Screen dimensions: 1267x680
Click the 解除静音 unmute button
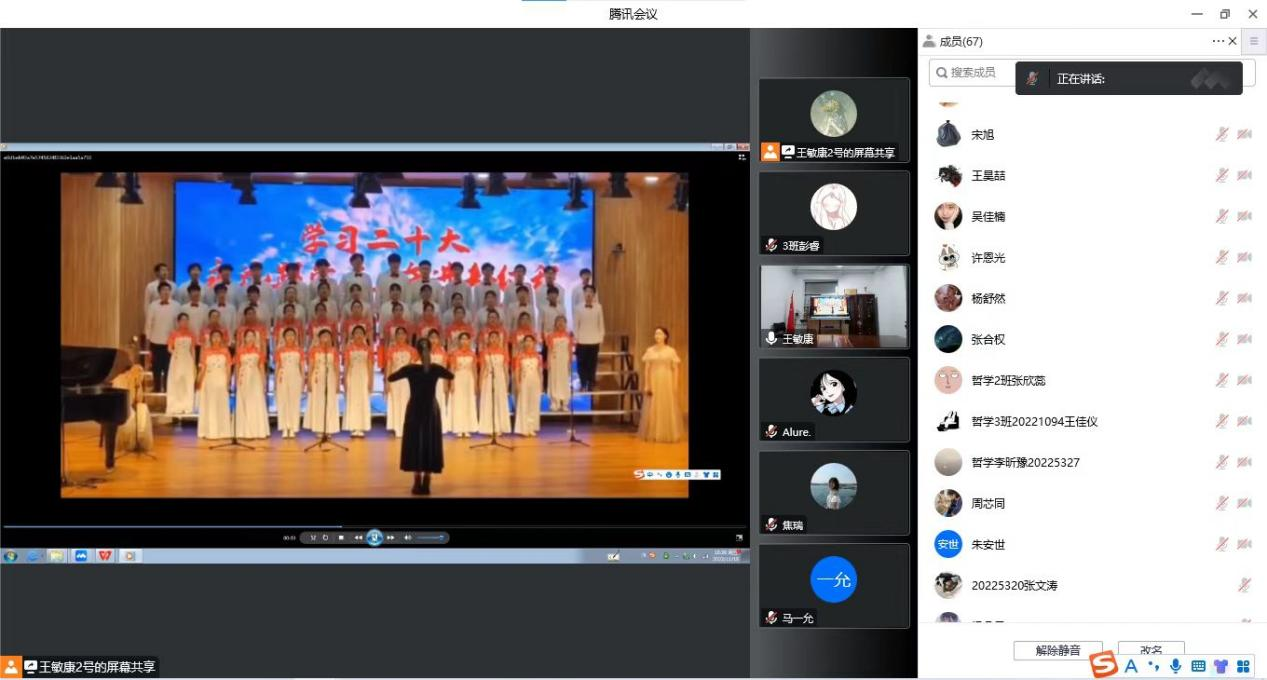(x=1057, y=650)
